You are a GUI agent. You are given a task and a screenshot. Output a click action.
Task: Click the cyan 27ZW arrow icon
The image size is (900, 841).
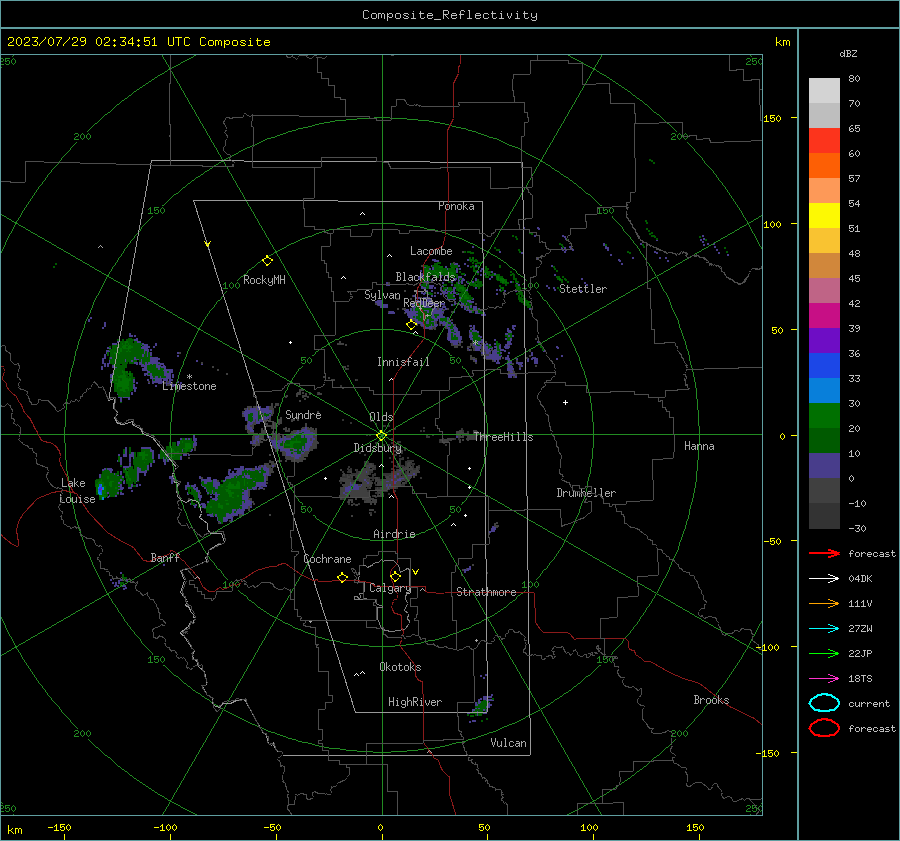click(x=824, y=629)
